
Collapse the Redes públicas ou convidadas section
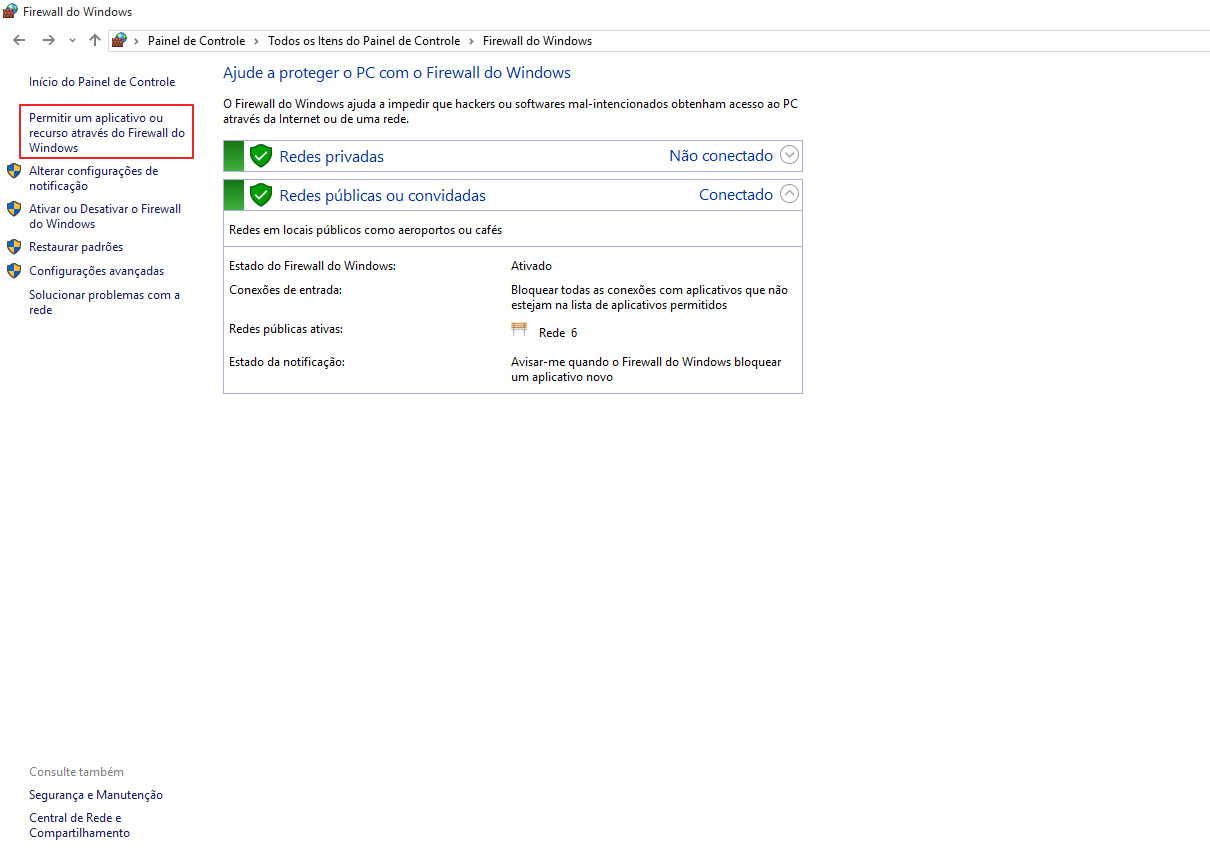pos(789,194)
